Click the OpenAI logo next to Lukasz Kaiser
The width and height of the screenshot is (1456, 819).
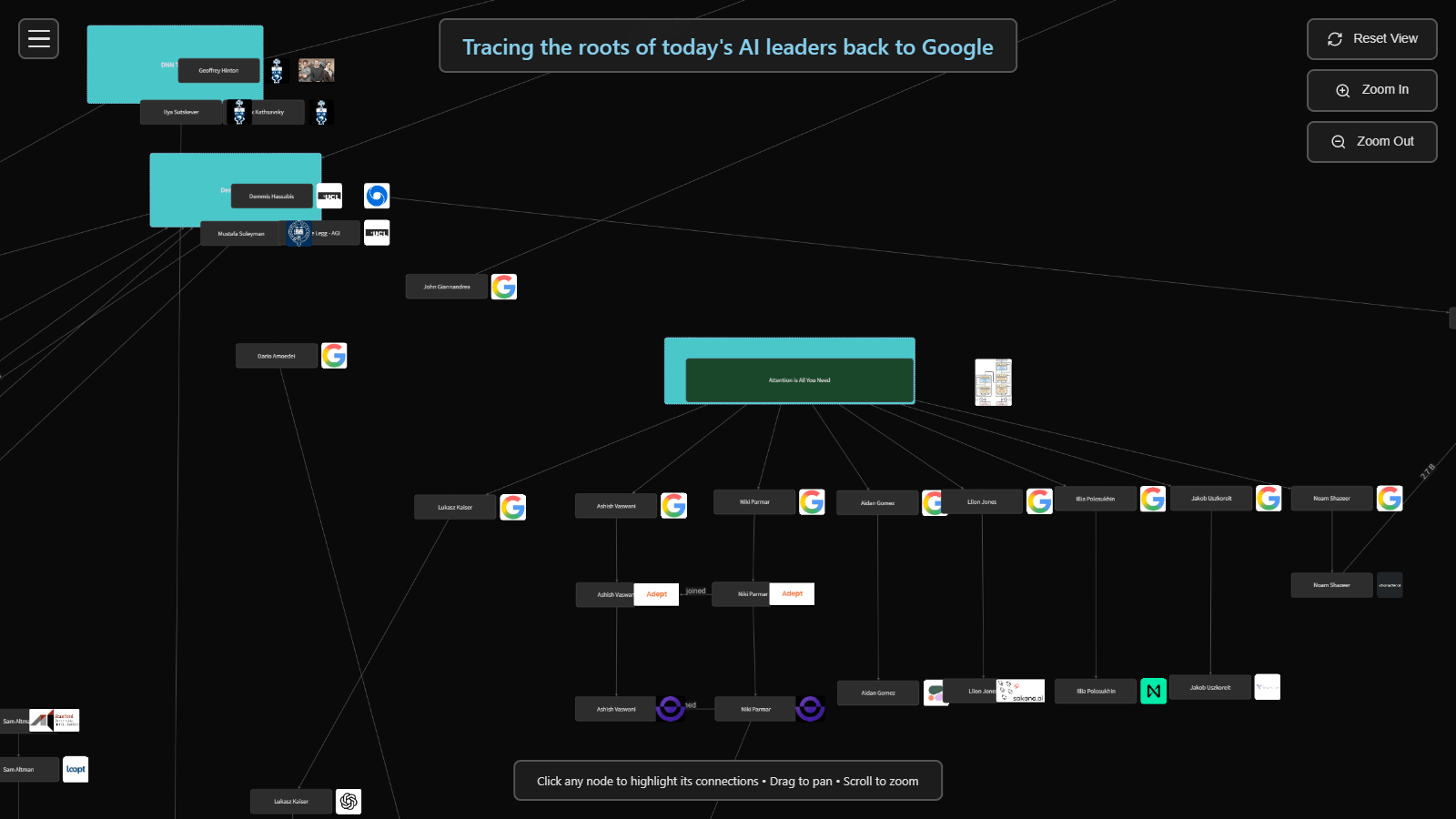pos(349,802)
